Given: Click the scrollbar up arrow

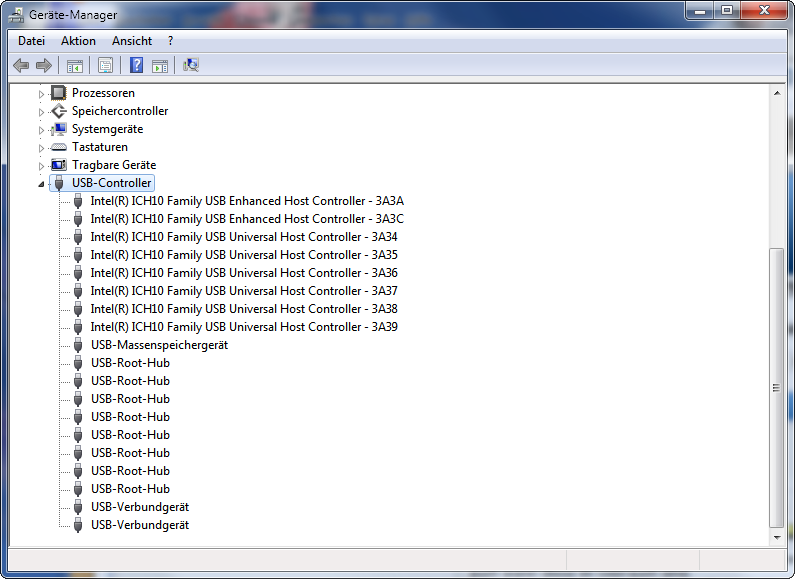Looking at the screenshot, I should click(777, 93).
